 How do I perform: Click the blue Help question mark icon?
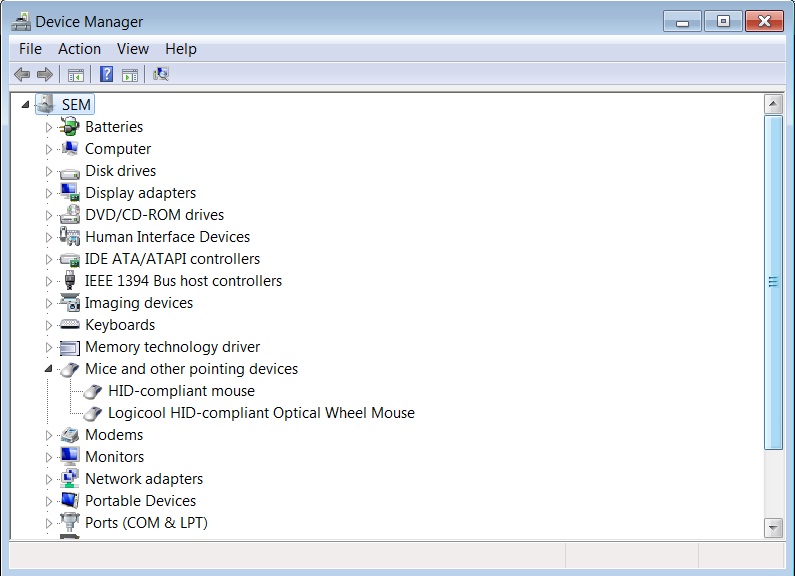pos(106,74)
